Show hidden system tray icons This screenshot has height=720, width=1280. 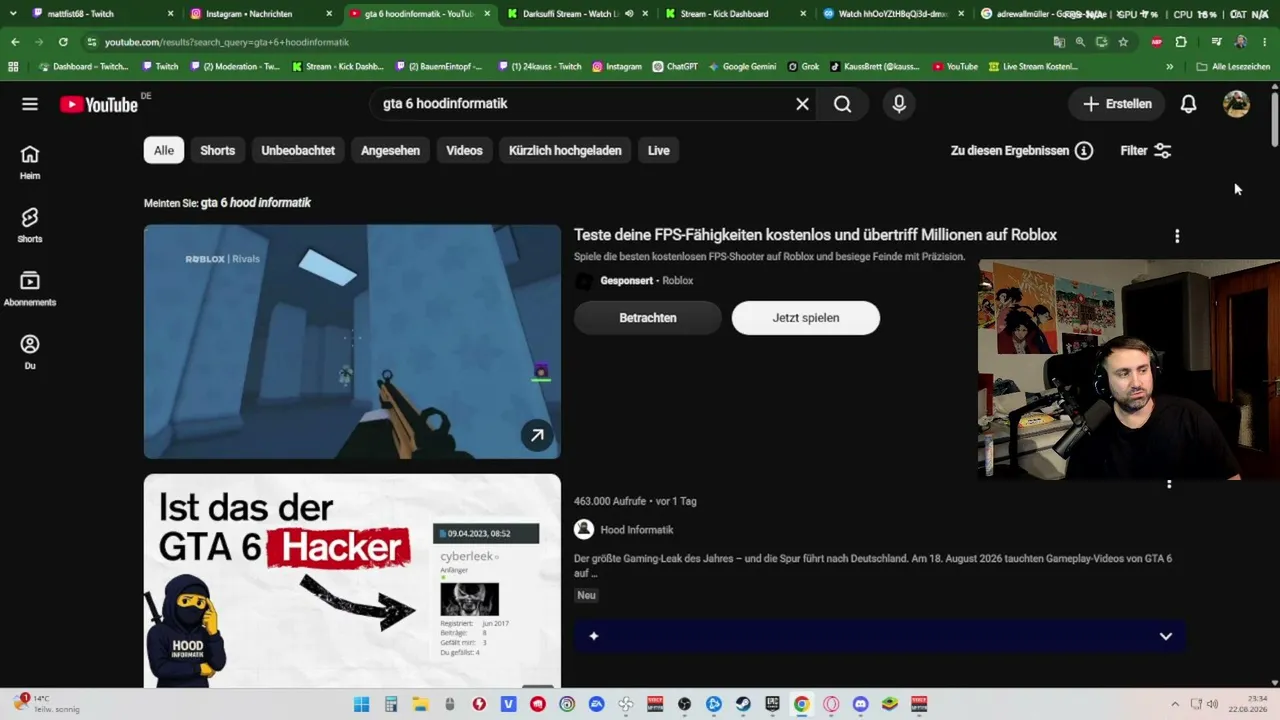[x=1175, y=704]
